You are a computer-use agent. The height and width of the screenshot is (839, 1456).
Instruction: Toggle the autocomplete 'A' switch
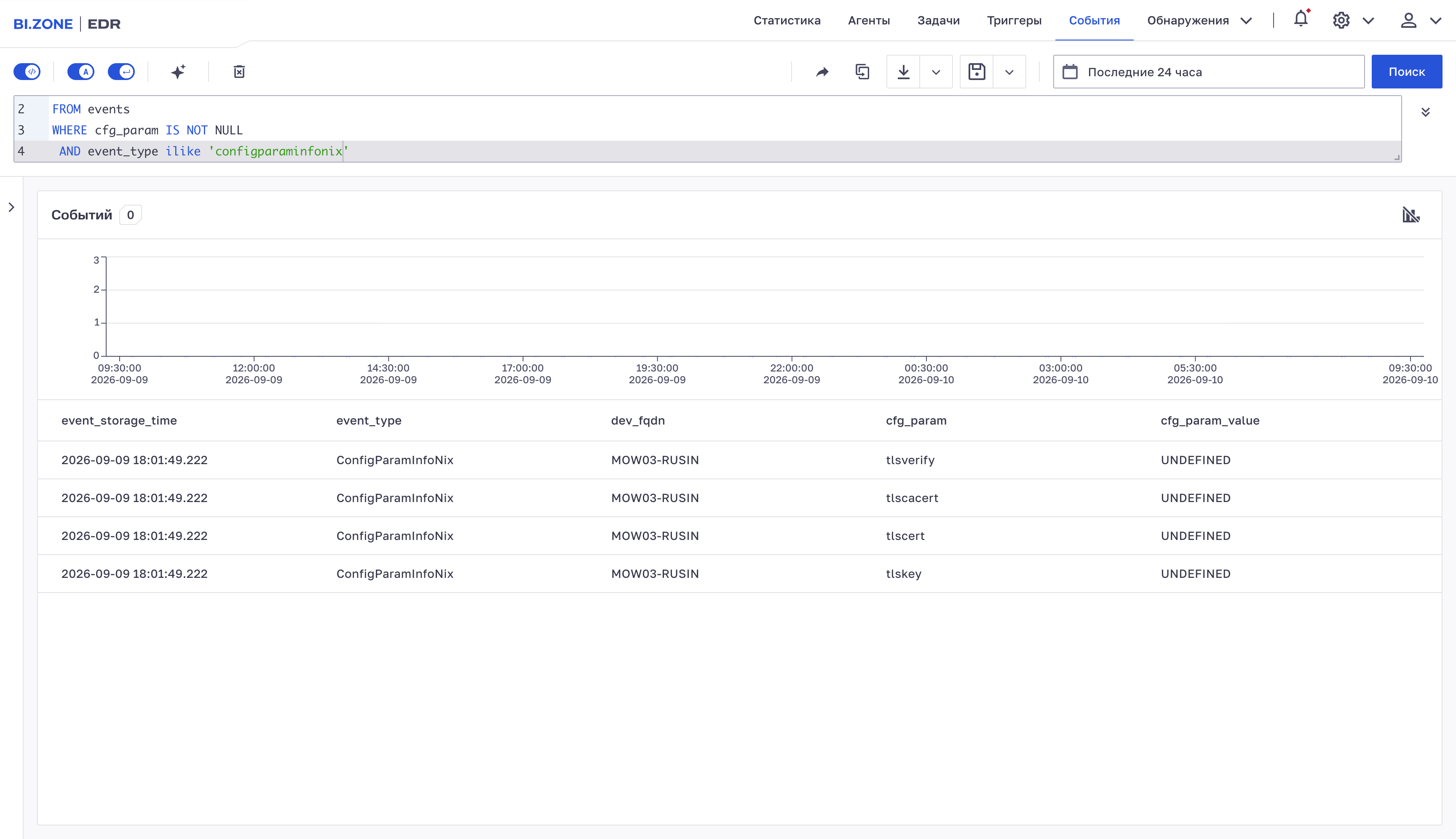(81, 72)
